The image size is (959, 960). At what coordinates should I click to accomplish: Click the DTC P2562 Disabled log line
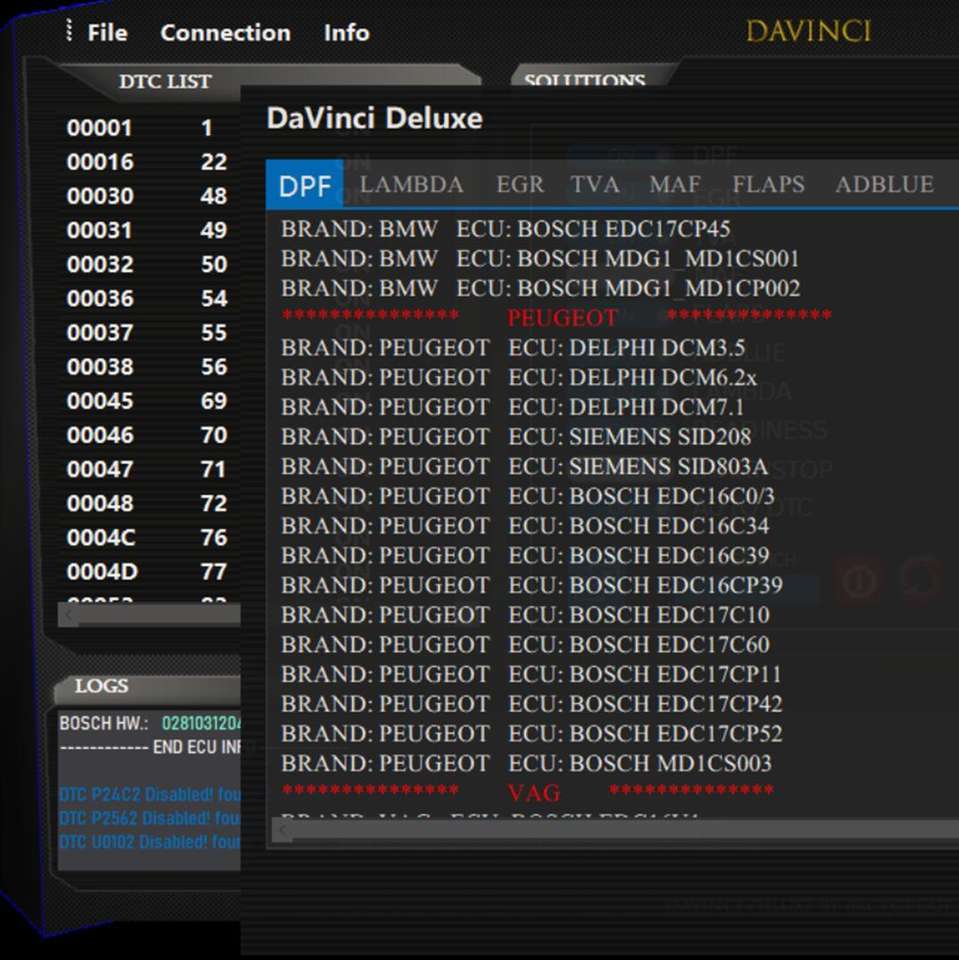(x=150, y=818)
